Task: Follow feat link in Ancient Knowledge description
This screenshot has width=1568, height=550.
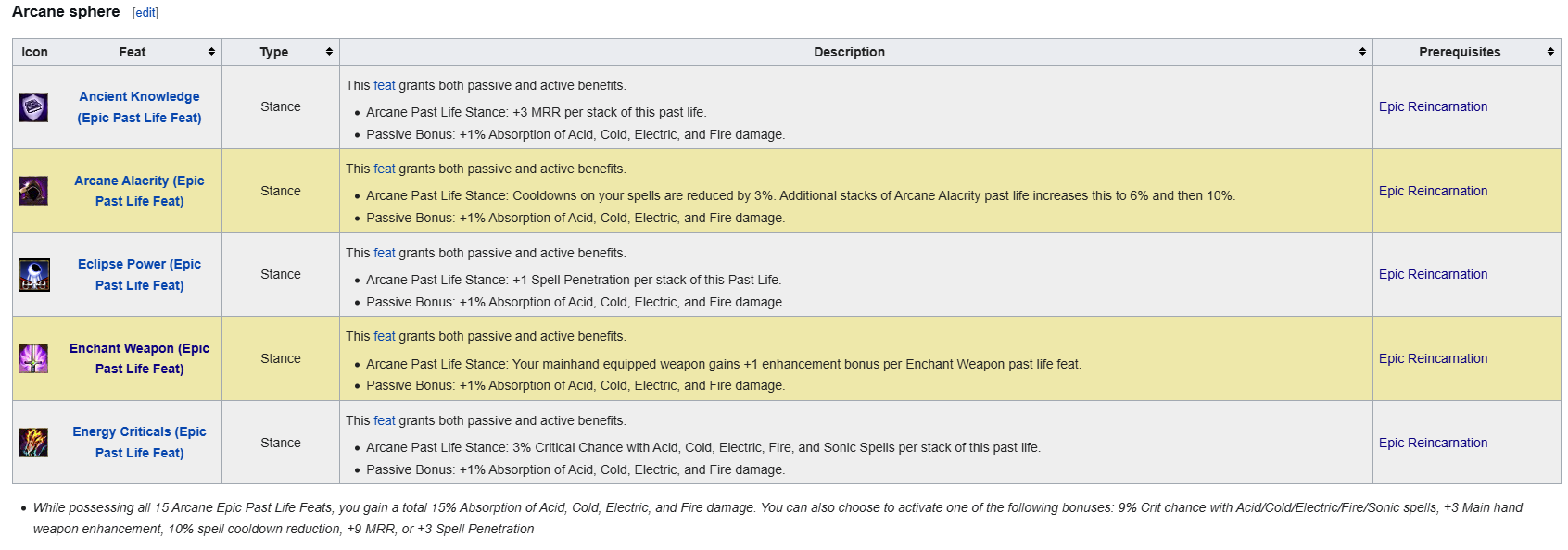Action: (385, 85)
